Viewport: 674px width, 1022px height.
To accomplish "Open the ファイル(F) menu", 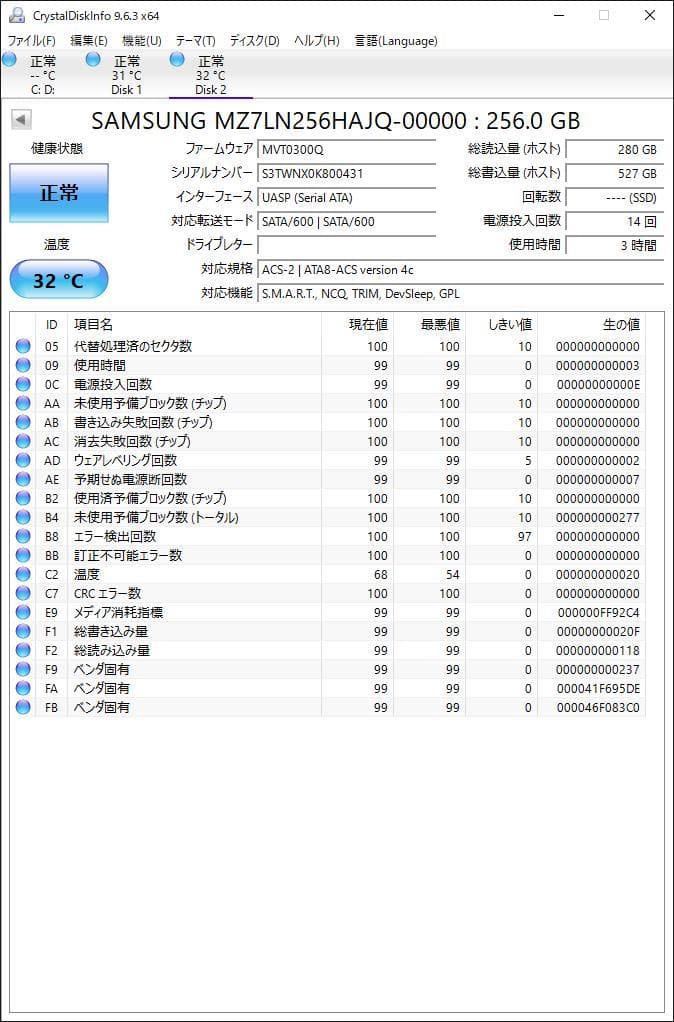I will pos(31,40).
